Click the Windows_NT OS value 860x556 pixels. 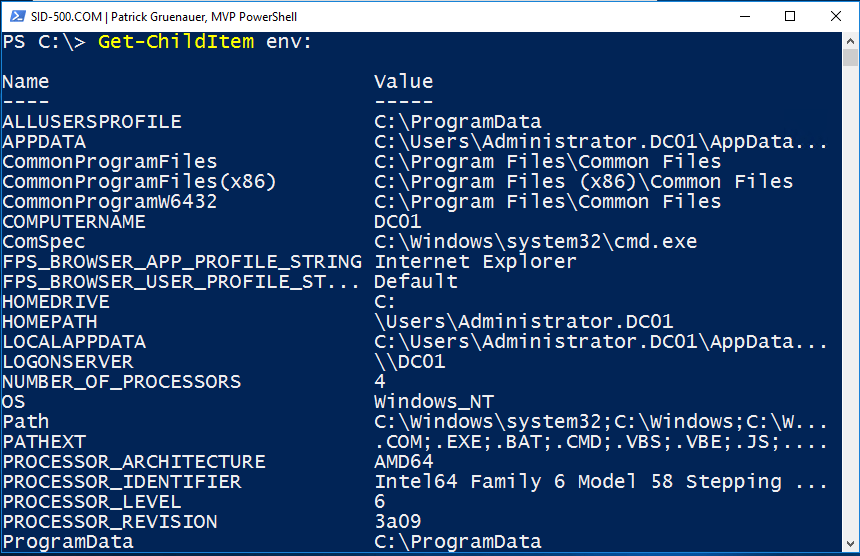434,402
